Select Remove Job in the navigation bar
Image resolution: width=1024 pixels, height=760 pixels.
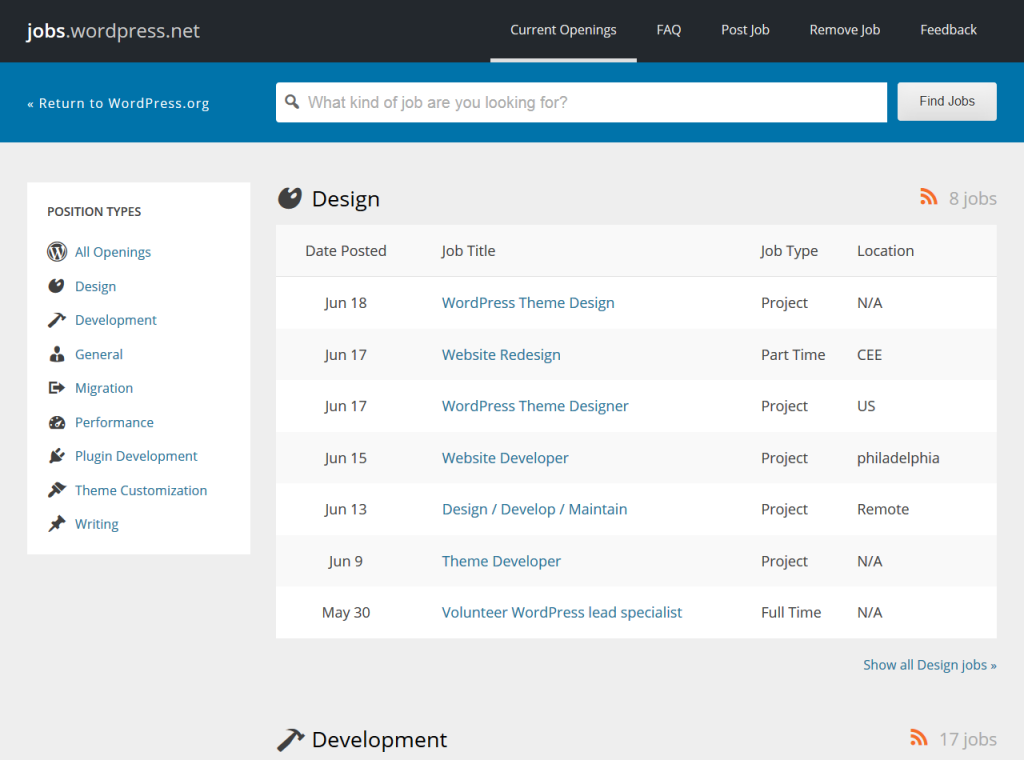point(844,30)
